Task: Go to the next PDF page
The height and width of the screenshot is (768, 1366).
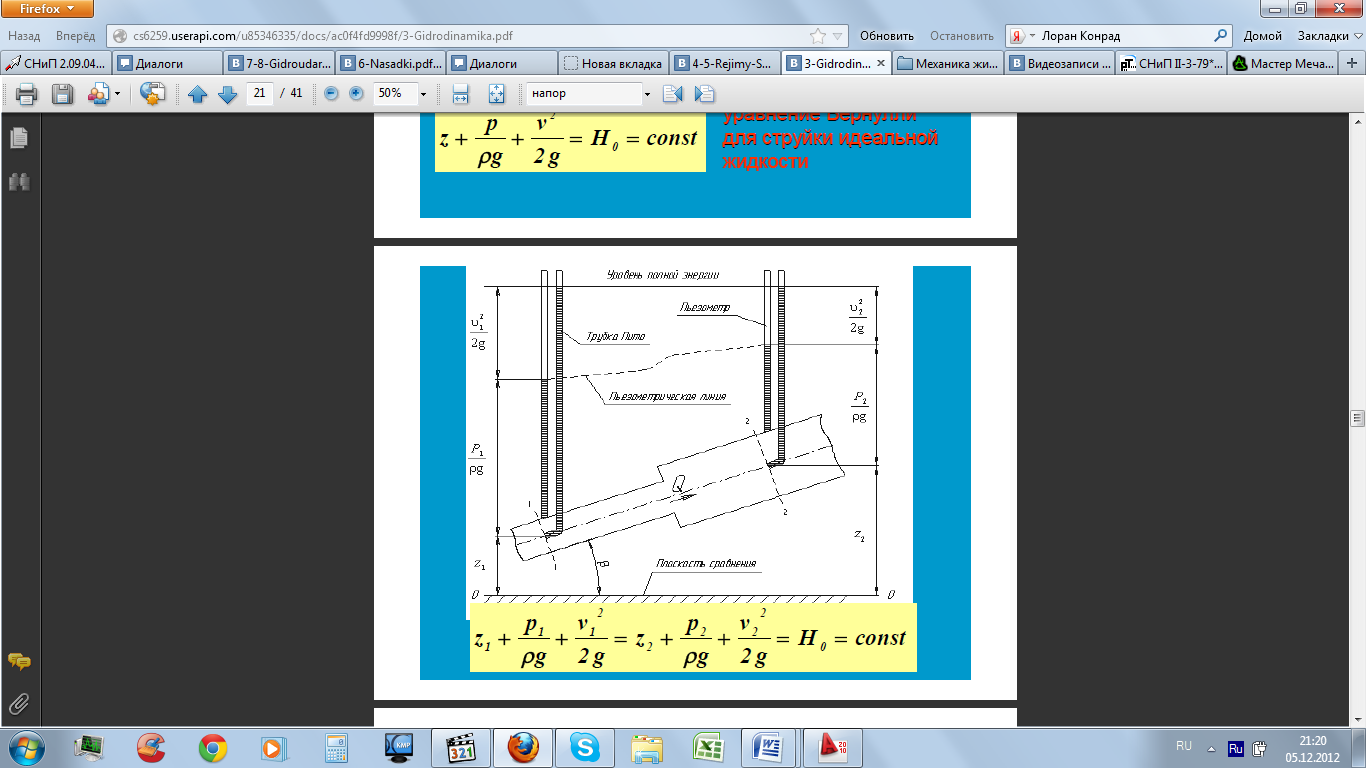Action: [x=227, y=94]
